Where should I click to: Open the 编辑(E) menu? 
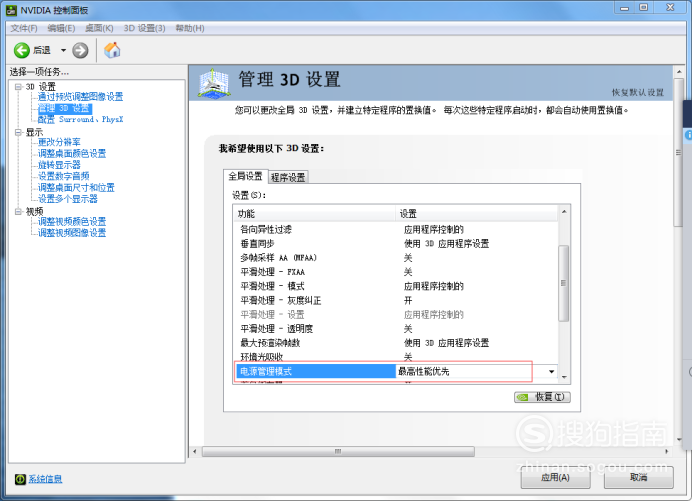61,28
